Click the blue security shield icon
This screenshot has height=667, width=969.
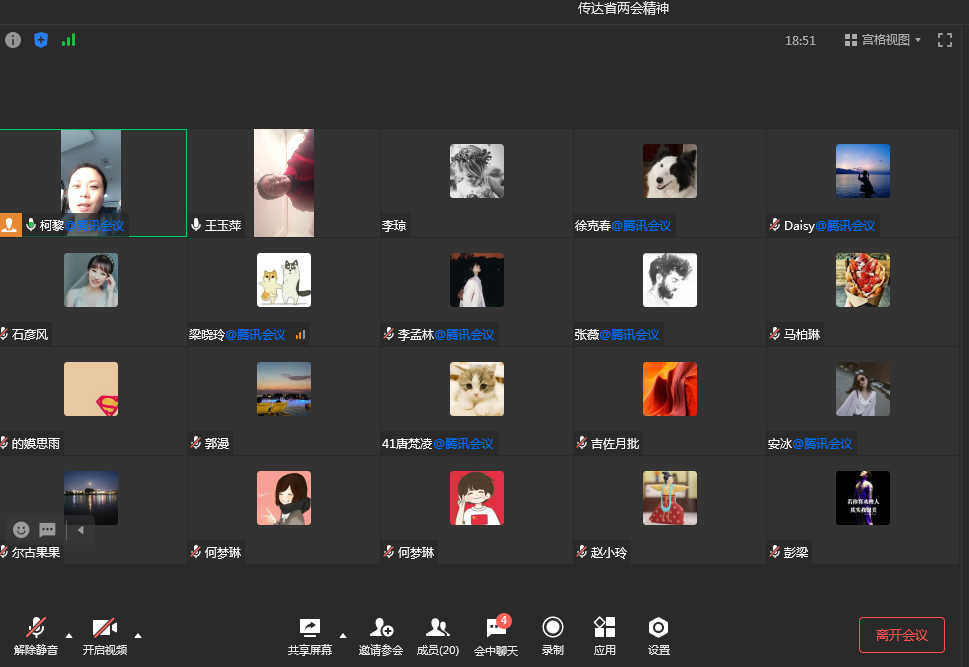[x=41, y=40]
